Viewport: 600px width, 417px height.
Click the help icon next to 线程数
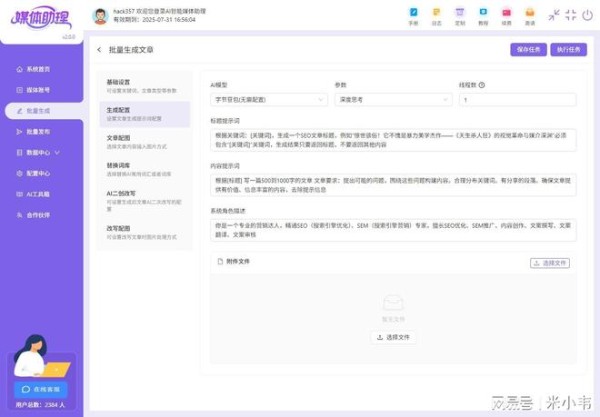482,85
